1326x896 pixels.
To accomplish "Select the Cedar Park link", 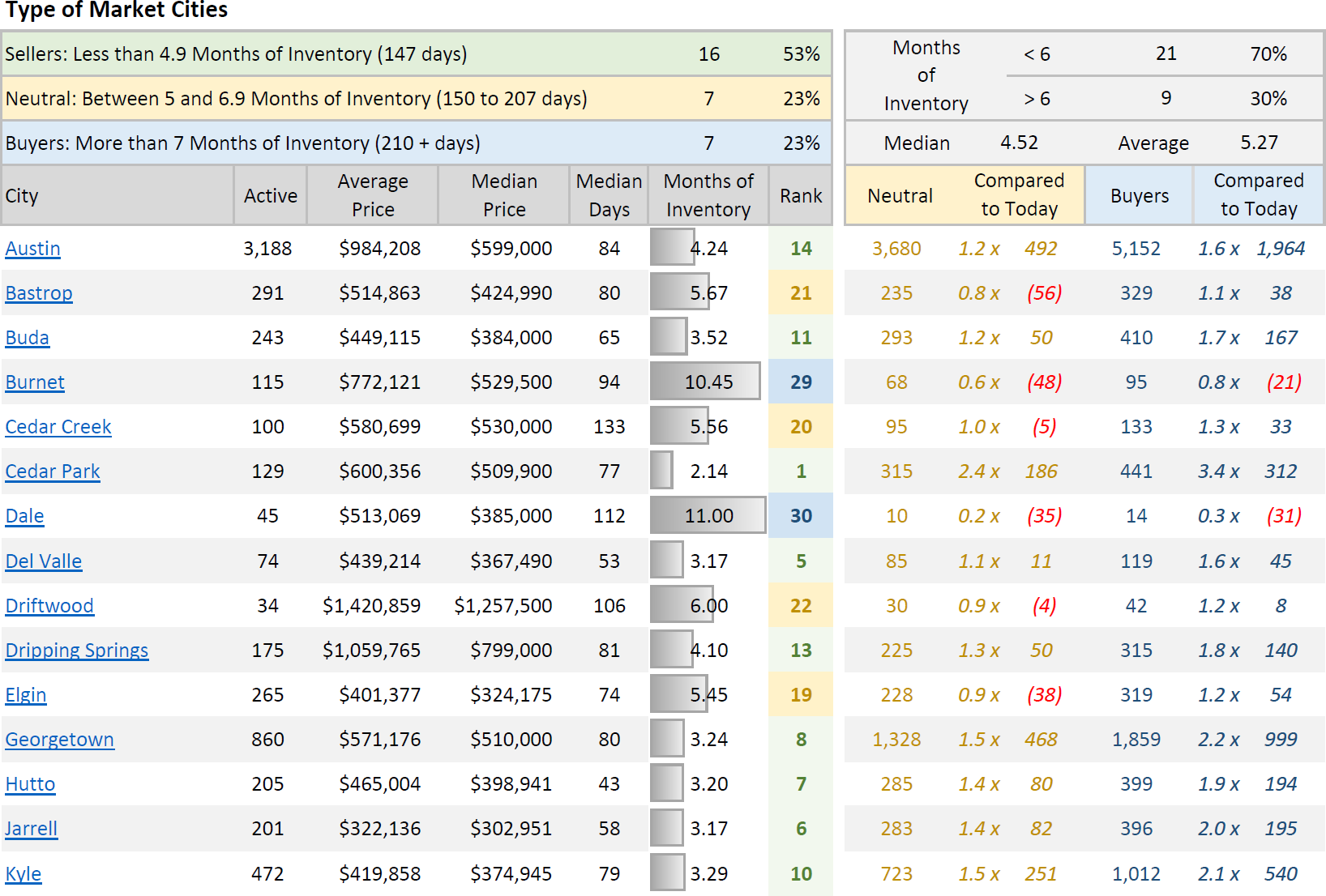I will tap(53, 471).
